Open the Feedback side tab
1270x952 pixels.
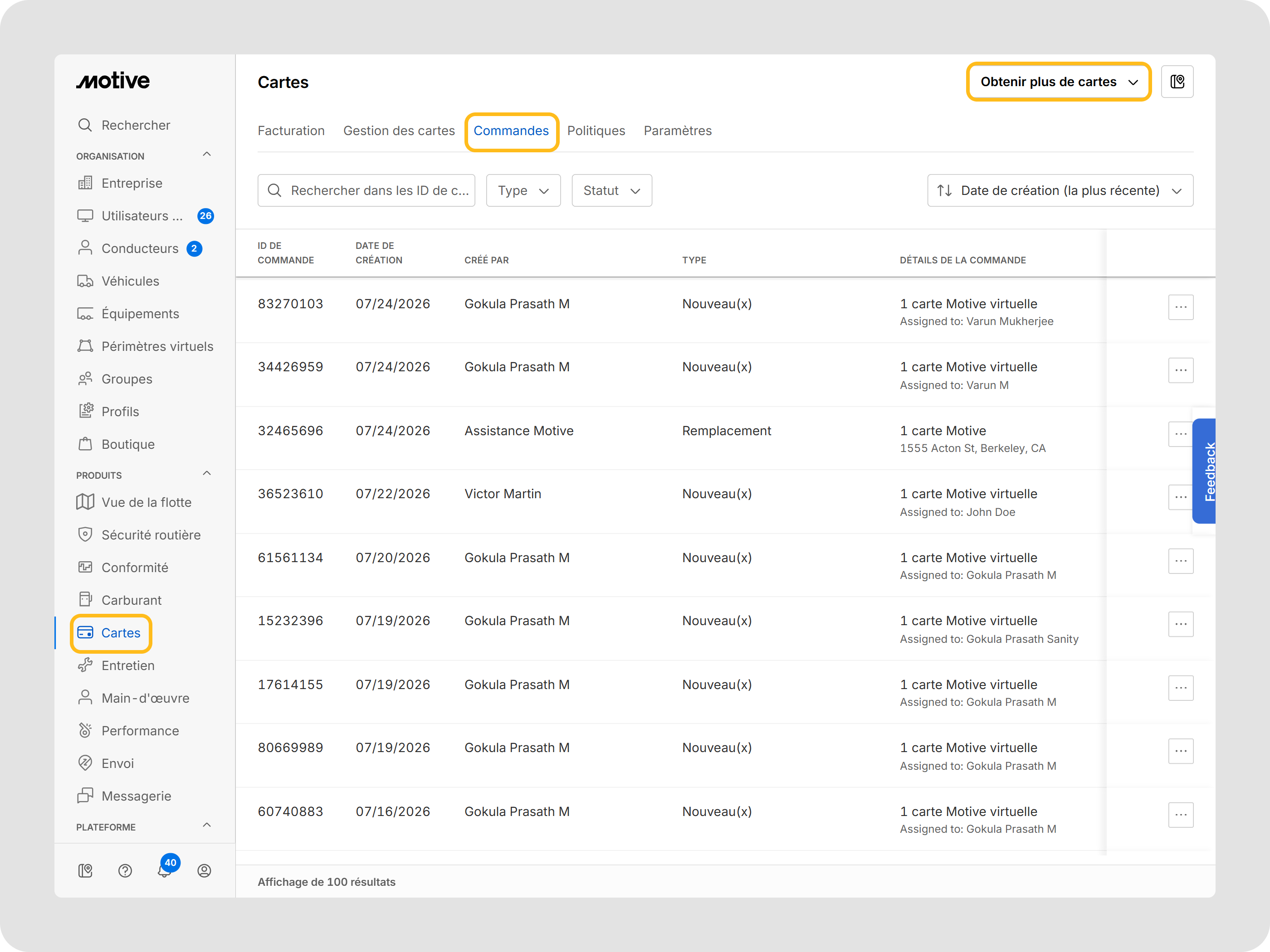1205,471
